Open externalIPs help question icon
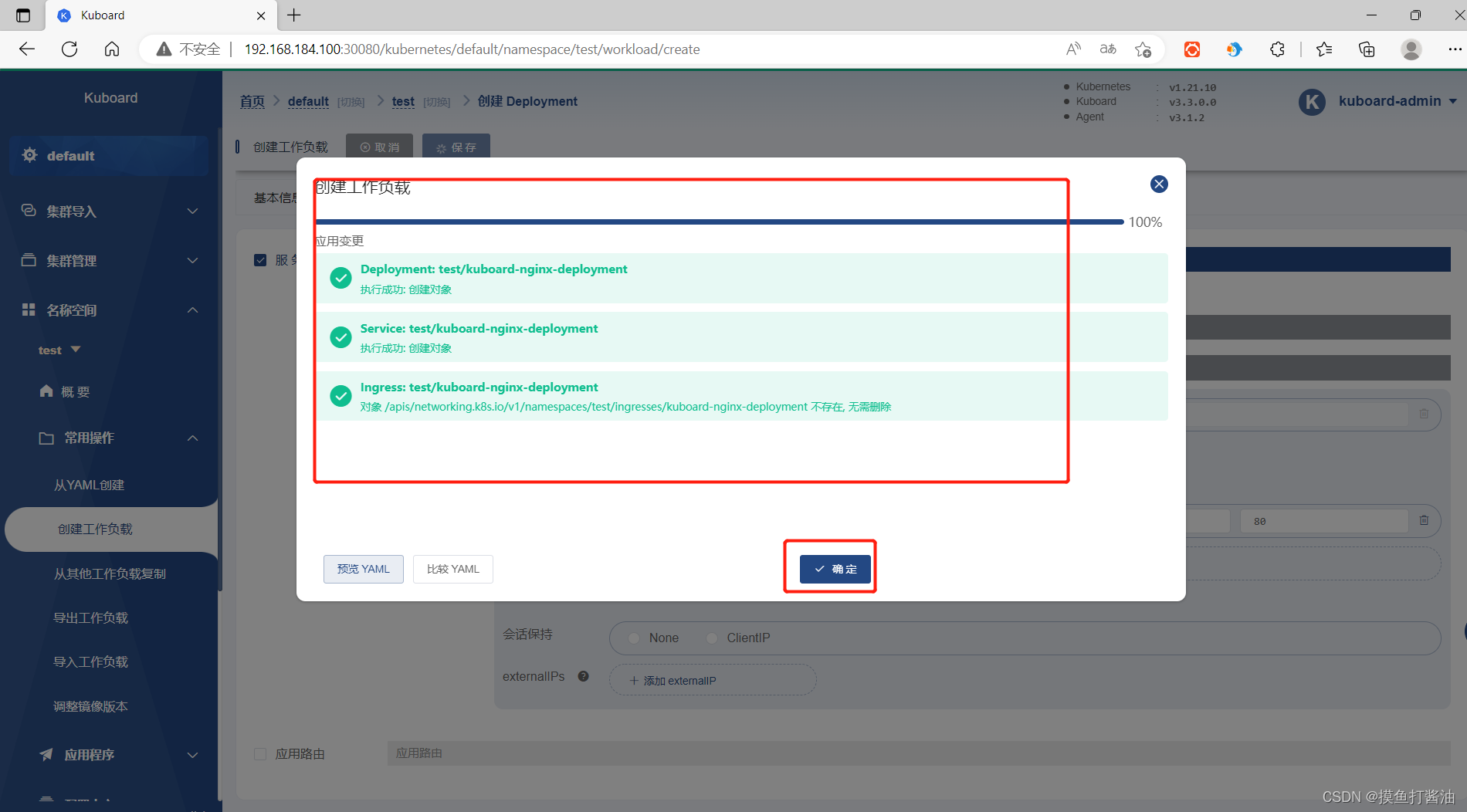The image size is (1467, 812). coord(584,676)
